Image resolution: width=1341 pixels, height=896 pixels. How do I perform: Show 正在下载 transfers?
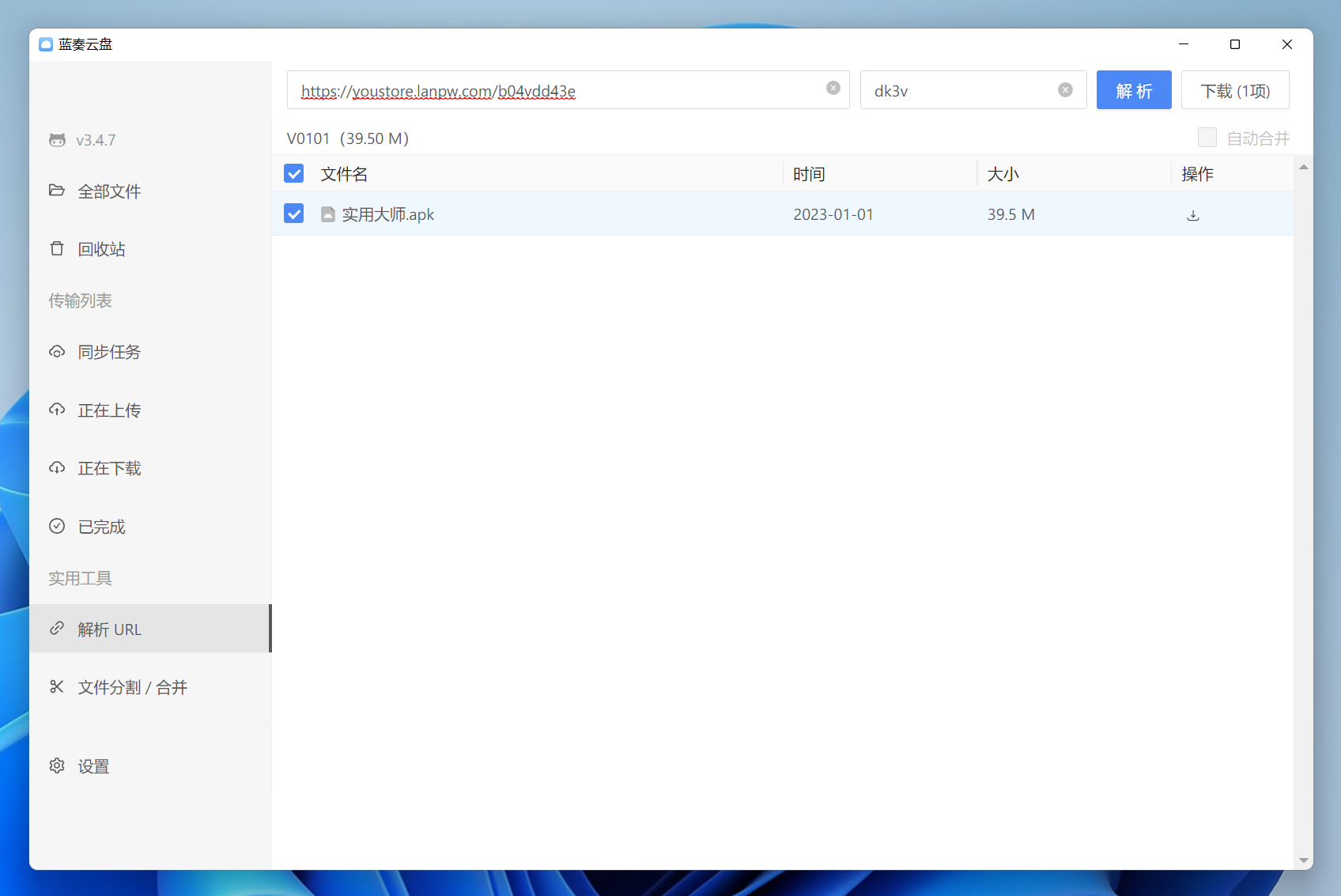[x=150, y=468]
